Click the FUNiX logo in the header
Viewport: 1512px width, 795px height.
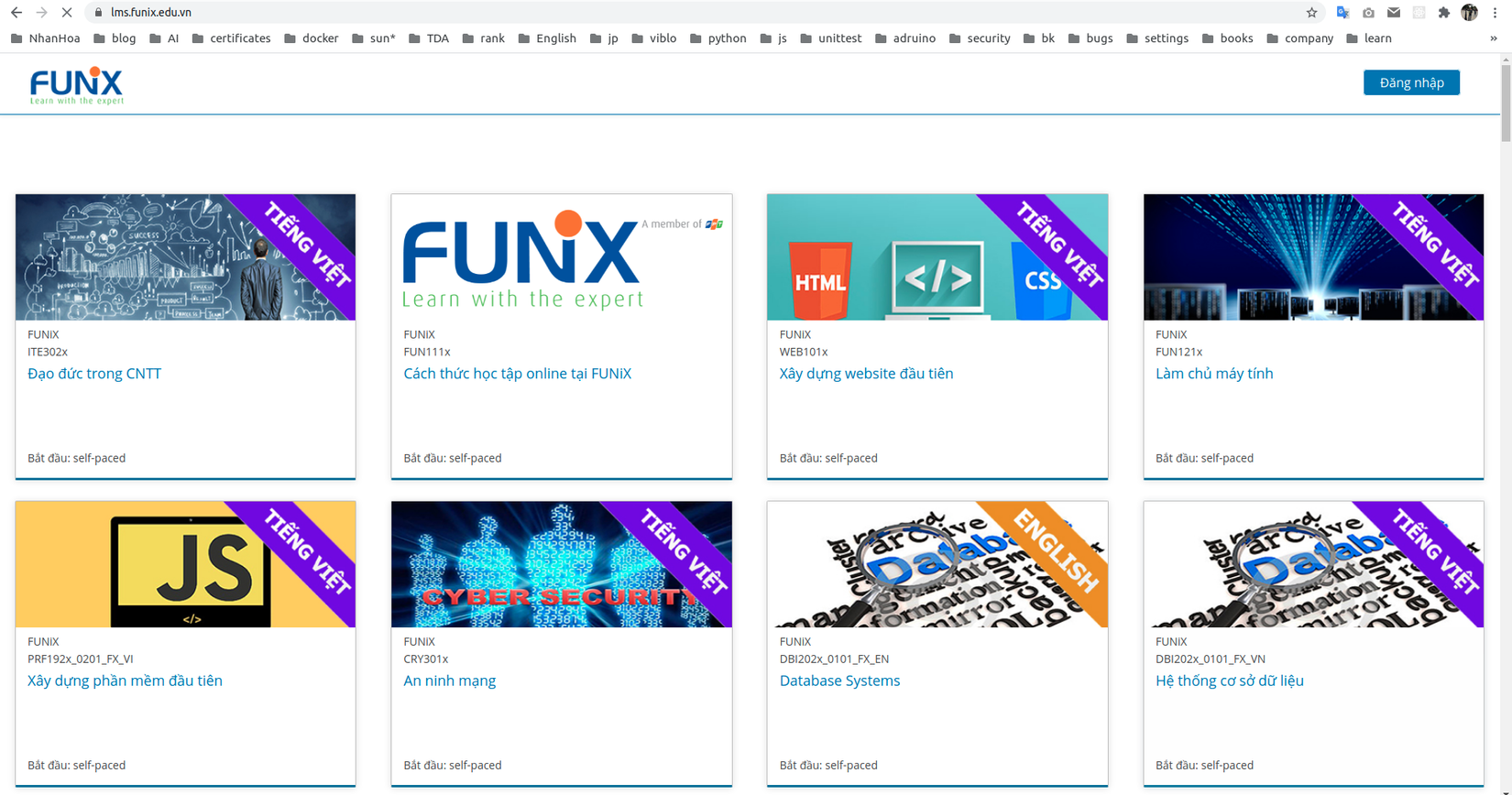pyautogui.click(x=77, y=86)
